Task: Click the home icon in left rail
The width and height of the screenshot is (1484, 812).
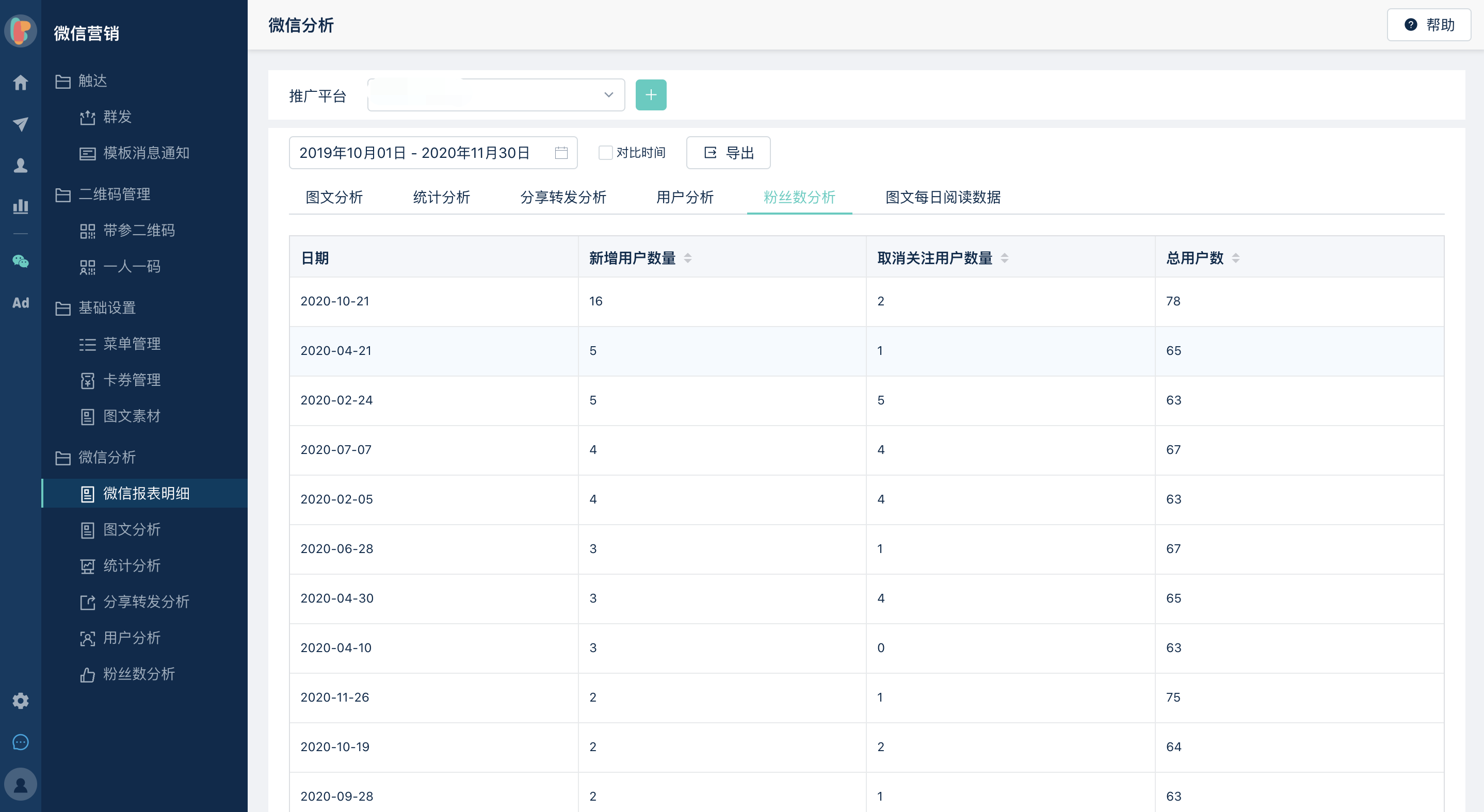Action: coord(21,83)
